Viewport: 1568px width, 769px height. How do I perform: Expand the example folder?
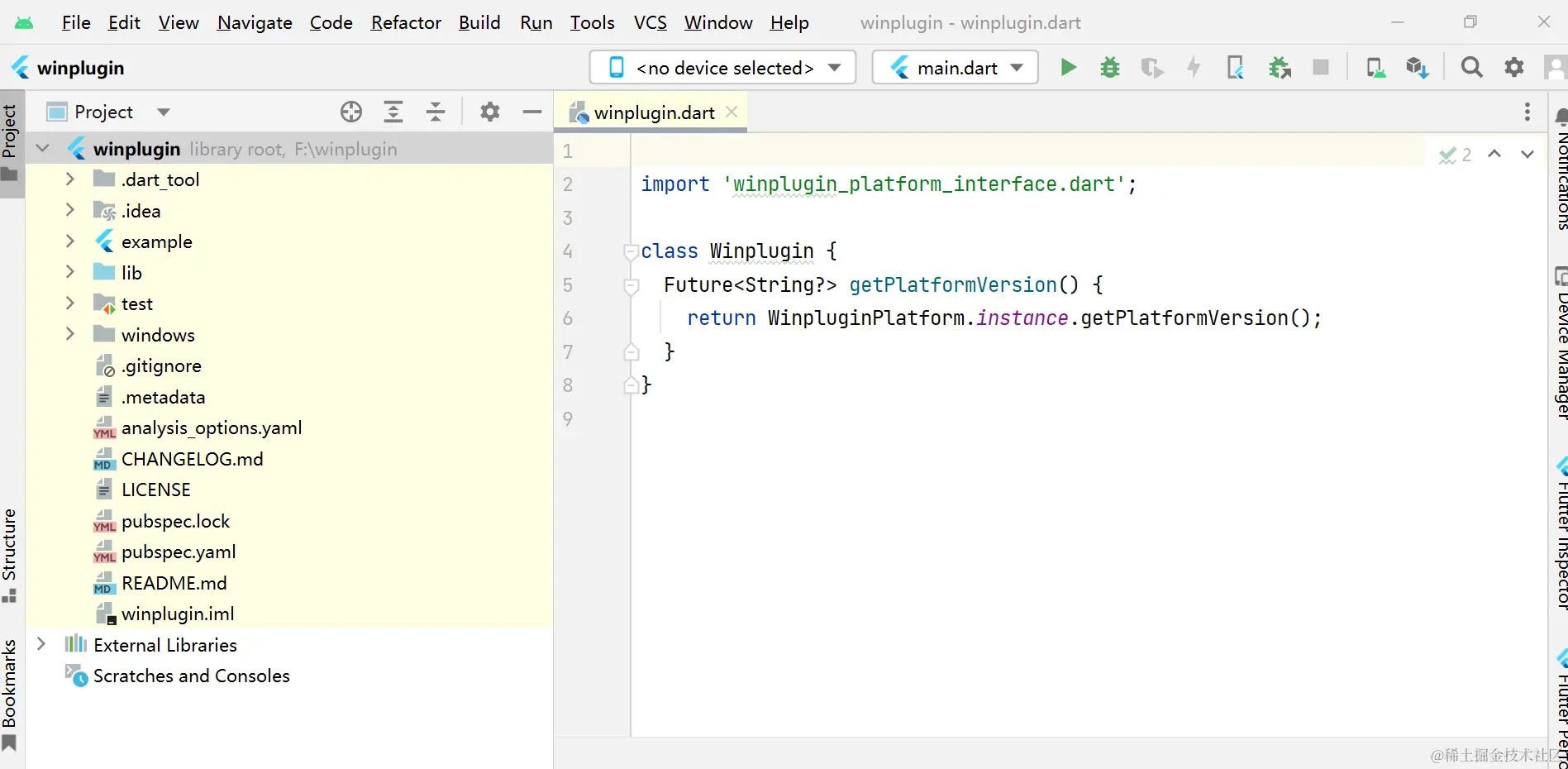[70, 241]
